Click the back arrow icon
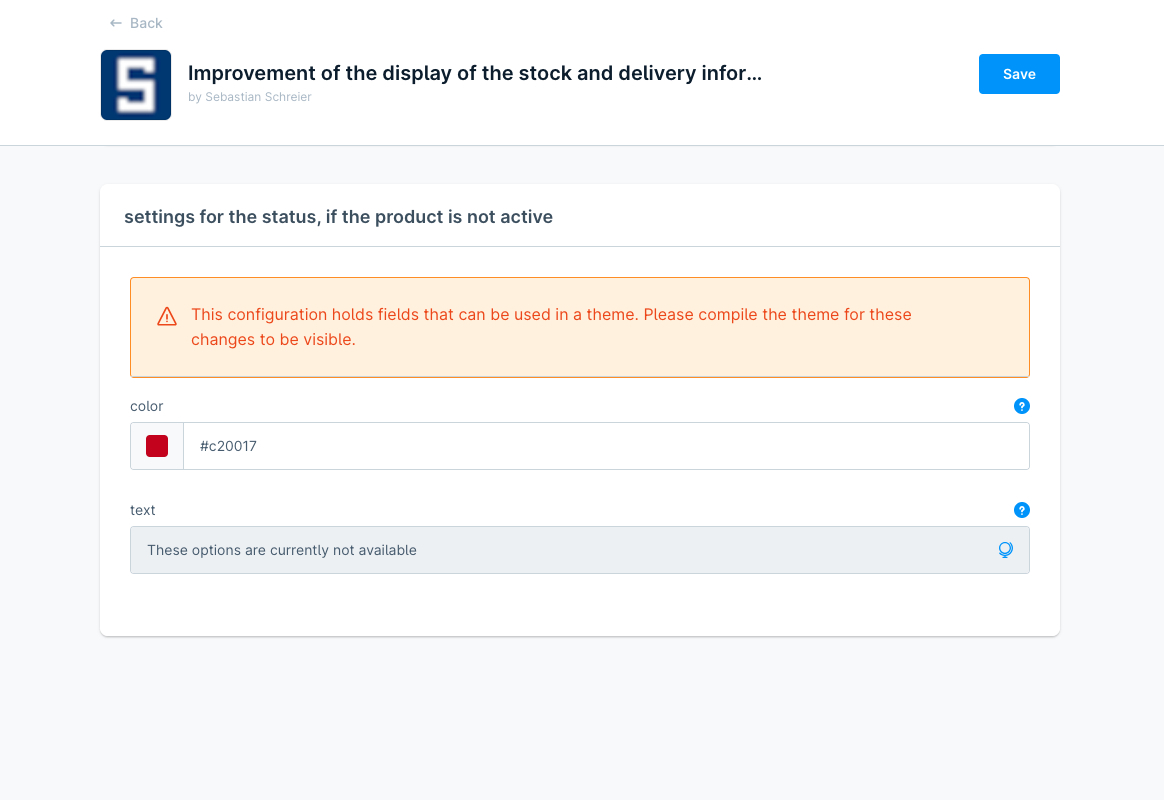The width and height of the screenshot is (1164, 800). tap(116, 23)
